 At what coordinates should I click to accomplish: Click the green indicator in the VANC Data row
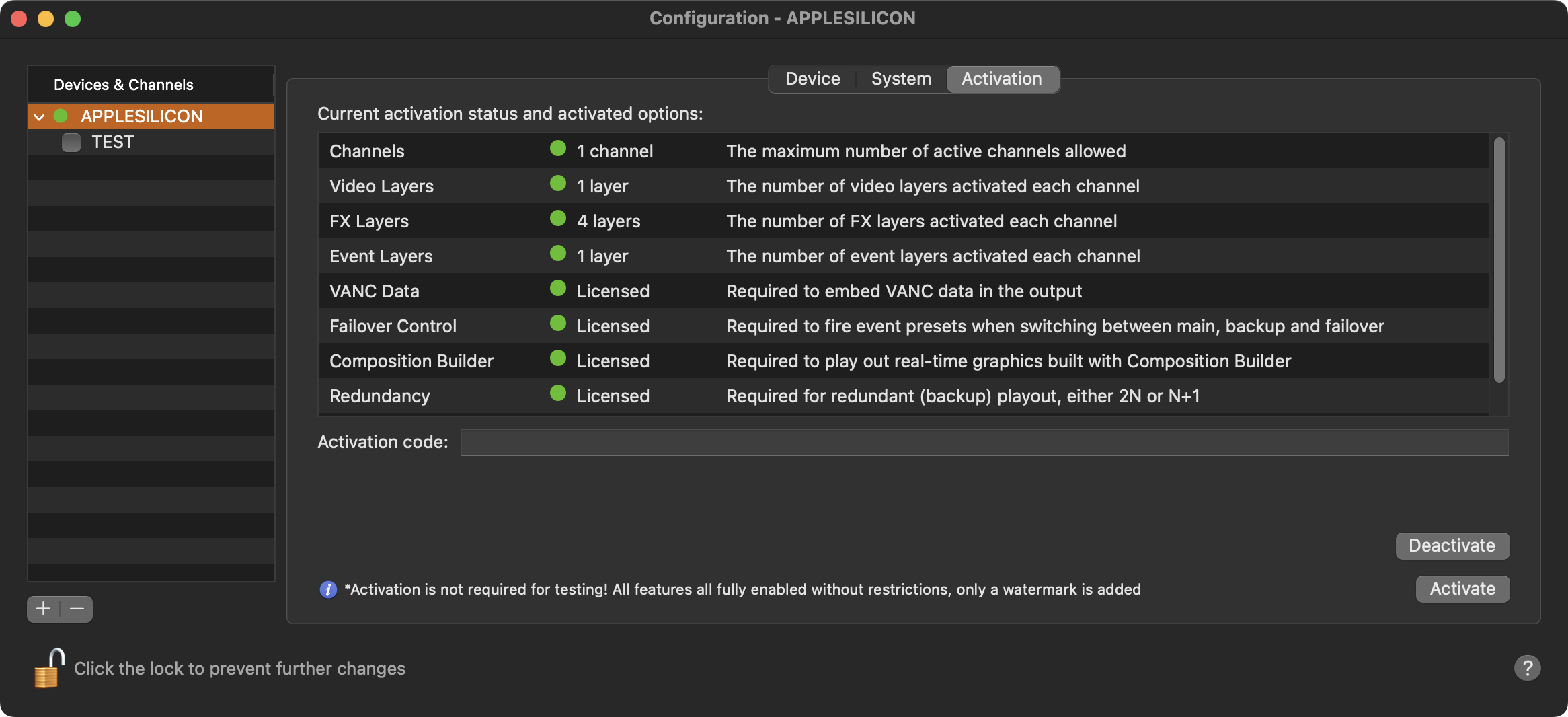click(x=557, y=289)
